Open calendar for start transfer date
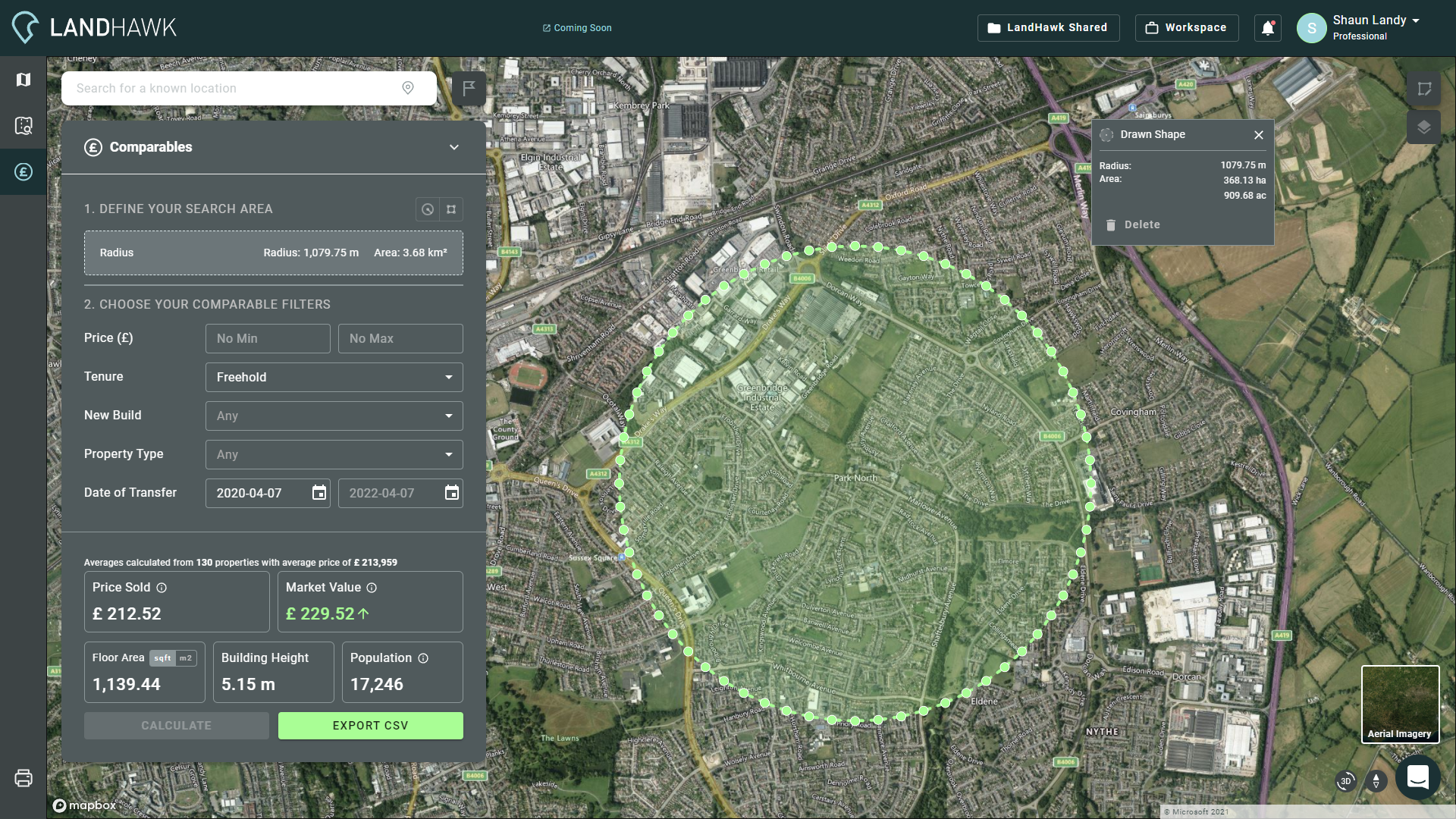 [319, 493]
